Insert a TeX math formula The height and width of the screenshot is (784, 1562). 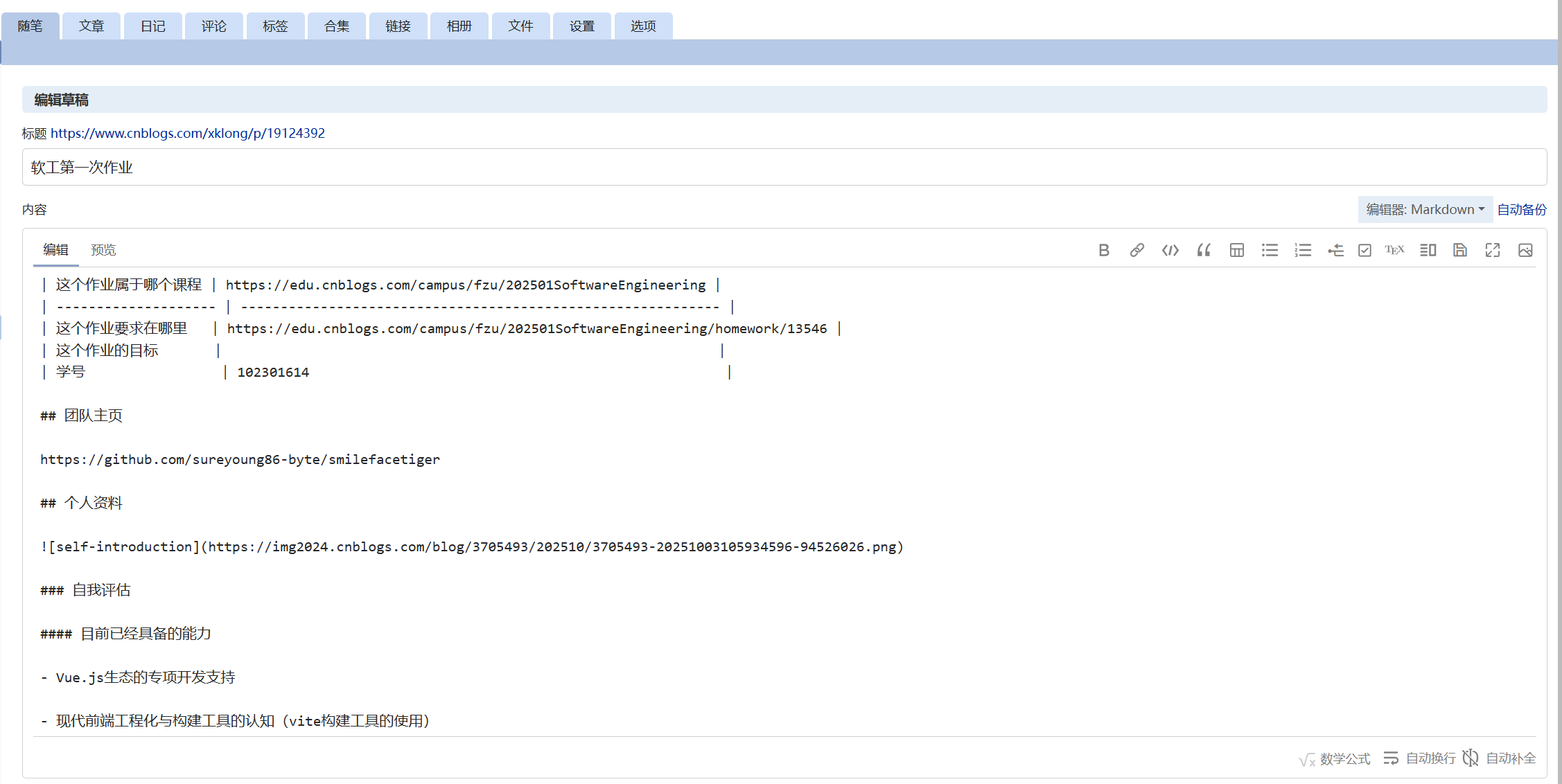[x=1394, y=250]
